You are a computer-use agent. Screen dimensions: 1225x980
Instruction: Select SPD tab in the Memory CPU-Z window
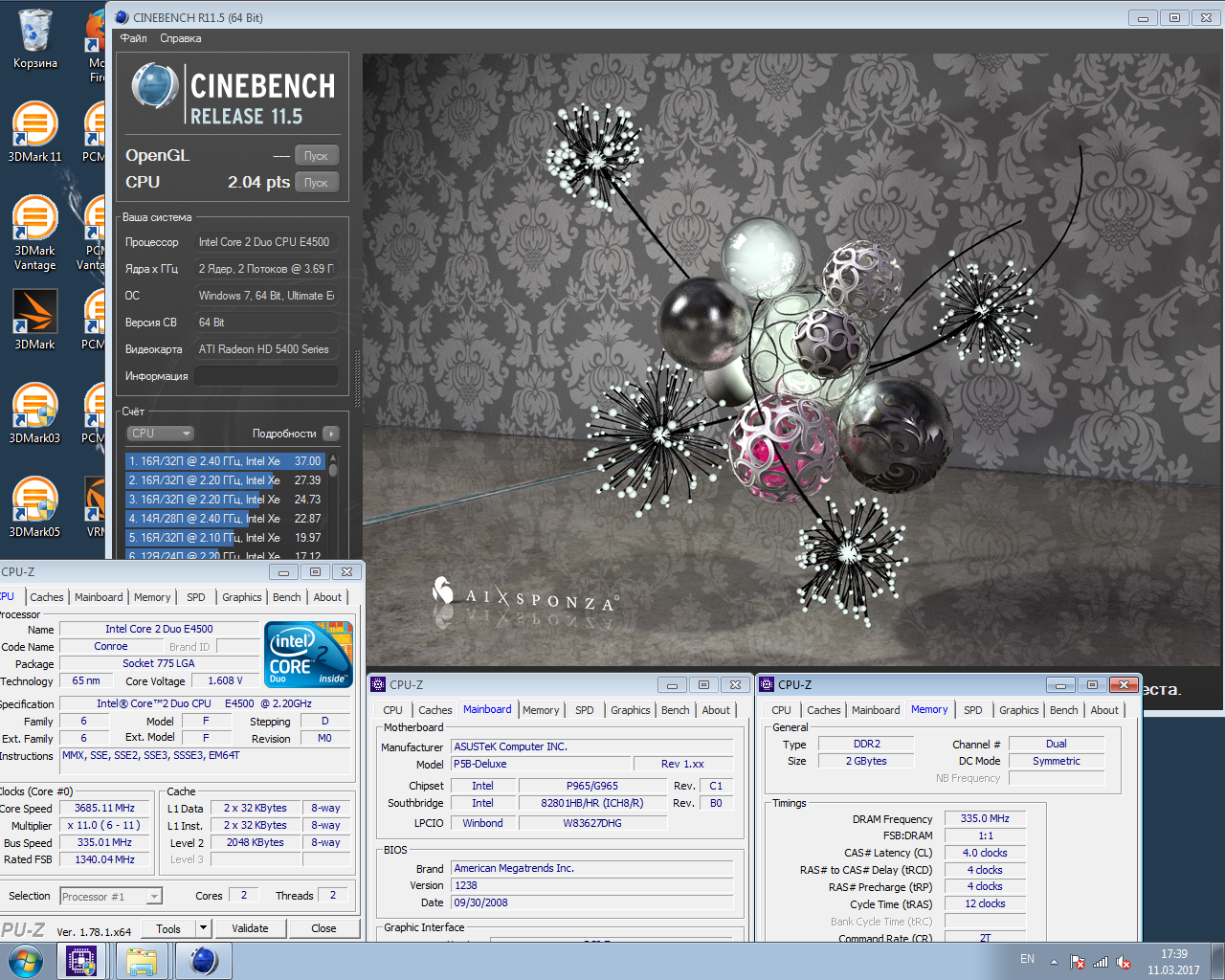pos(973,710)
